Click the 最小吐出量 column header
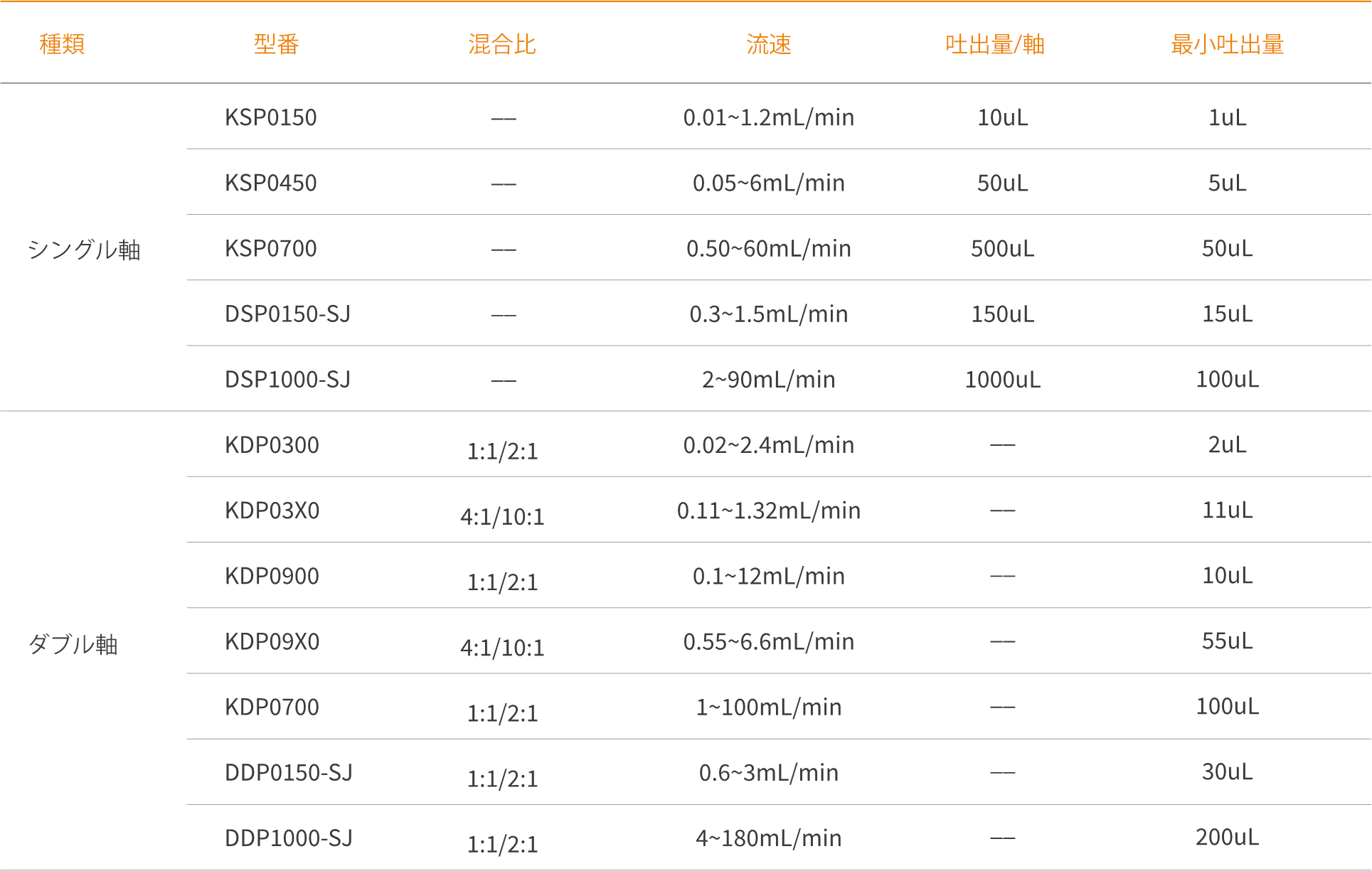Viewport: 1372px width, 871px height. coord(1227,44)
